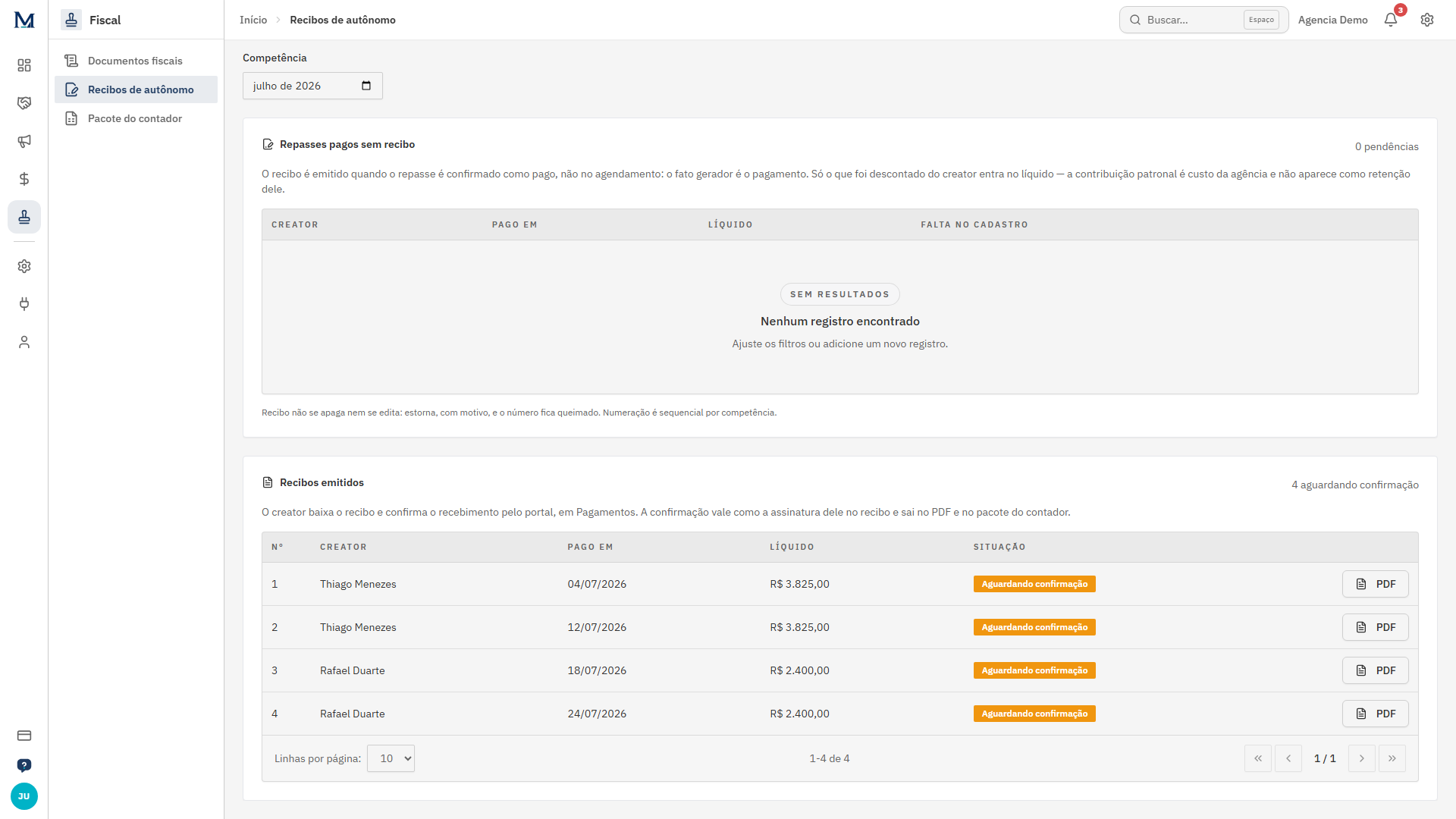Open the gear settings icon in left sidebar
Image resolution: width=1456 pixels, height=819 pixels.
[x=24, y=266]
